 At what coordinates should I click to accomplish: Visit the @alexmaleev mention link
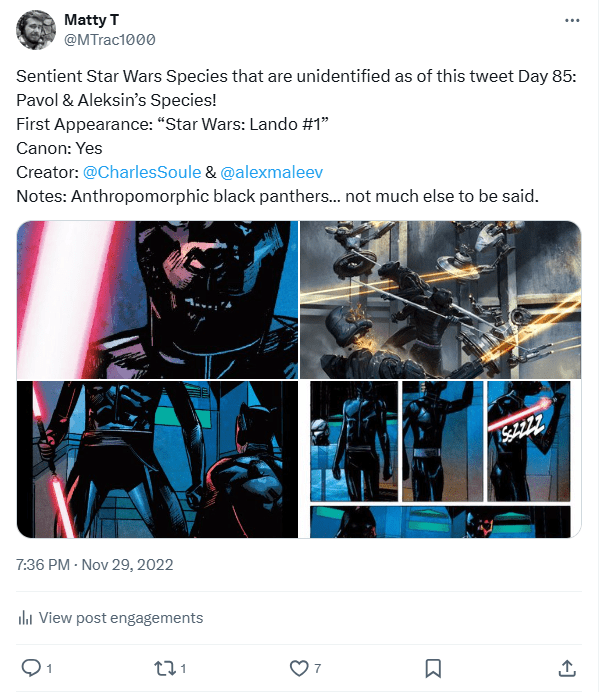271,172
